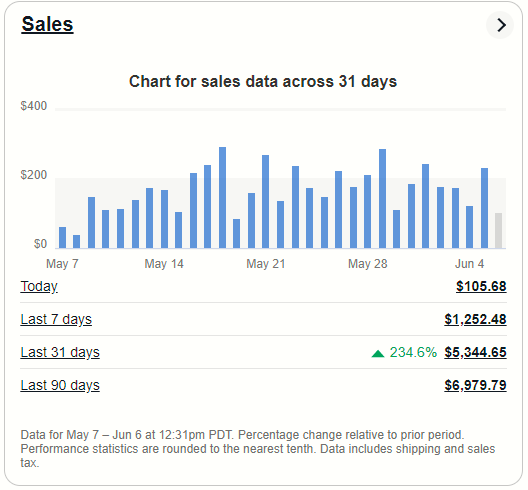Click the gray today bar in chart
The image size is (528, 490).
click(x=499, y=231)
